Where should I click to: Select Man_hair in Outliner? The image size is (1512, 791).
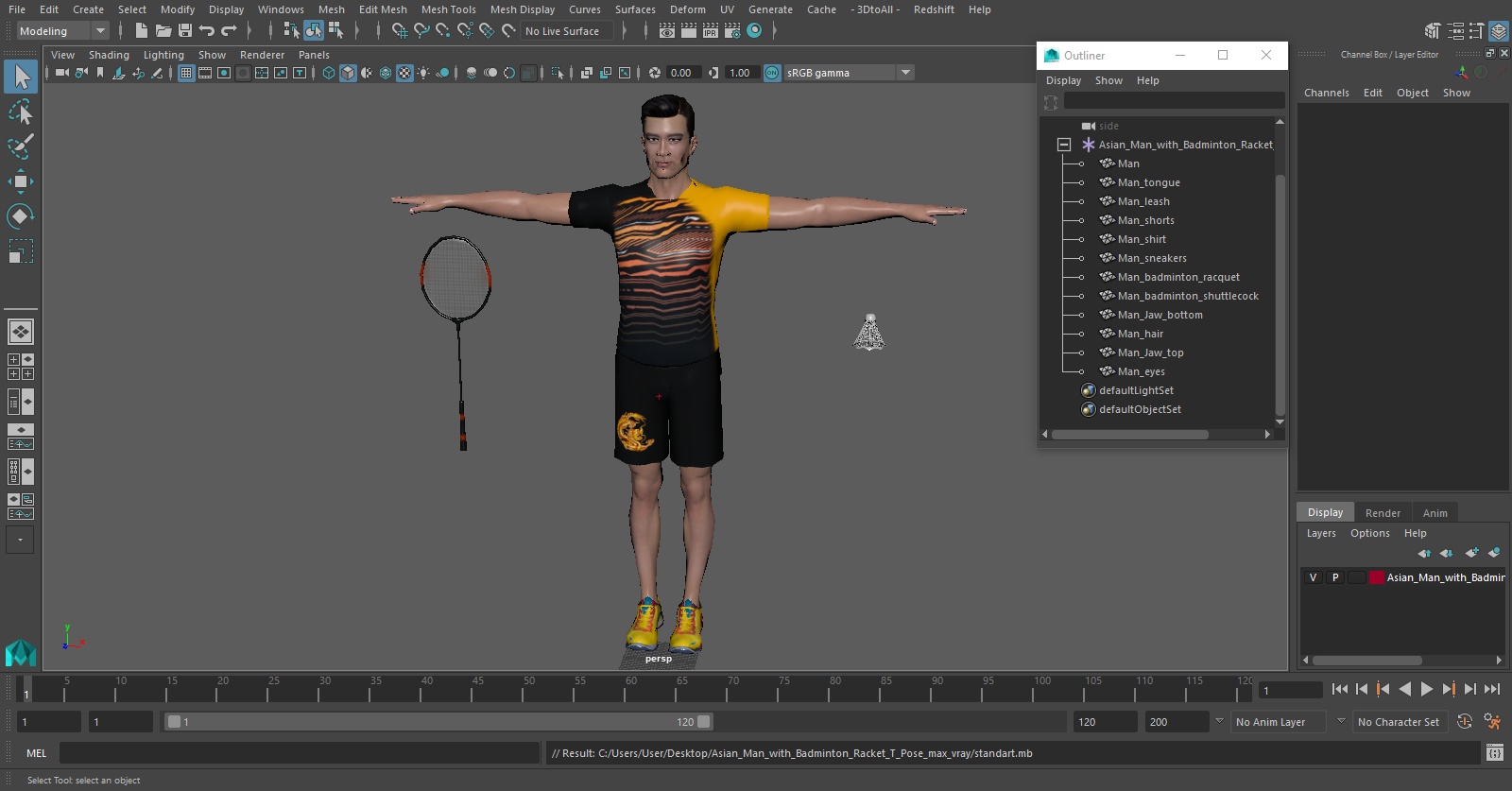click(x=1141, y=334)
